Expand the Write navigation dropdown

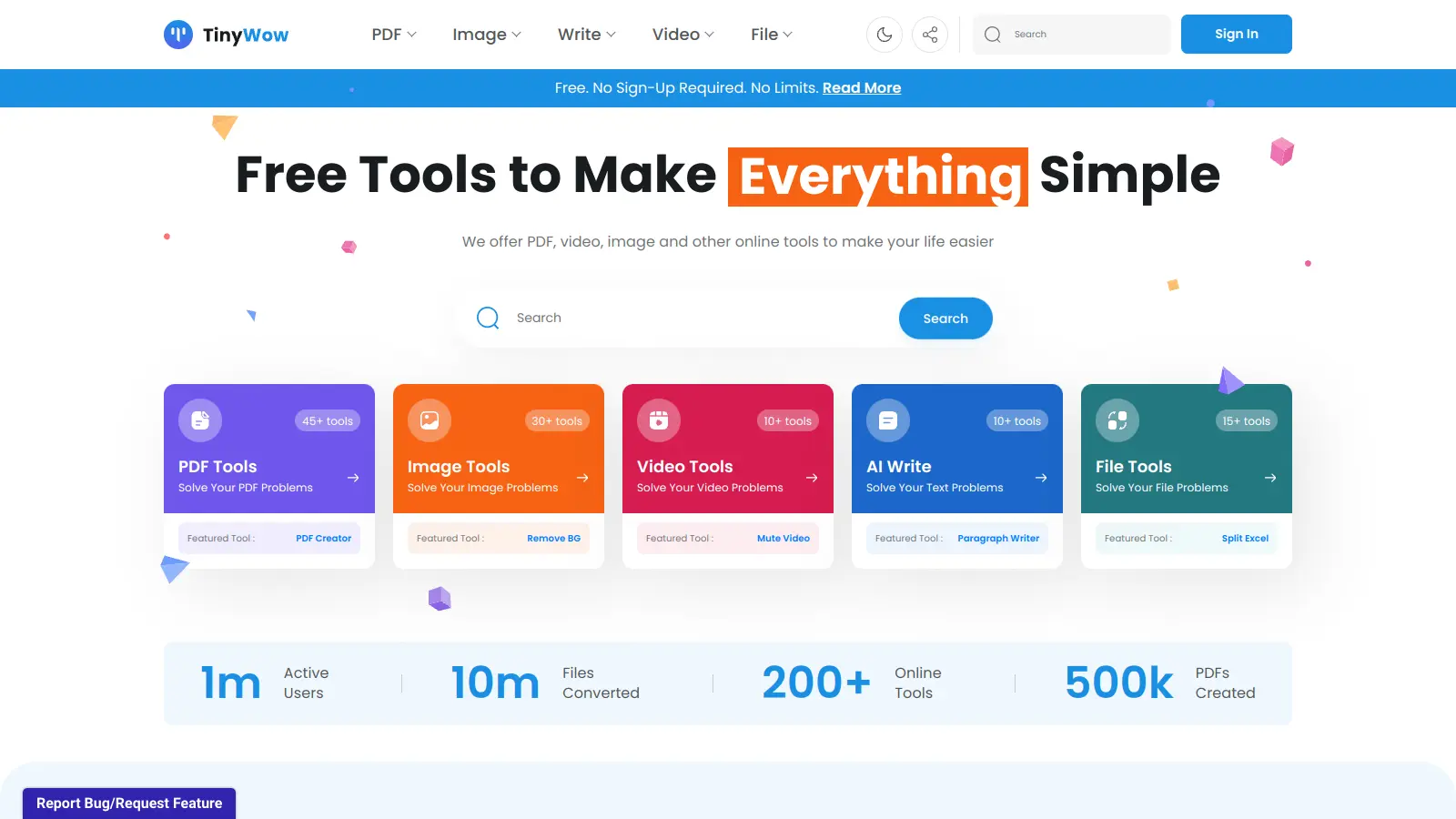pyautogui.click(x=585, y=34)
